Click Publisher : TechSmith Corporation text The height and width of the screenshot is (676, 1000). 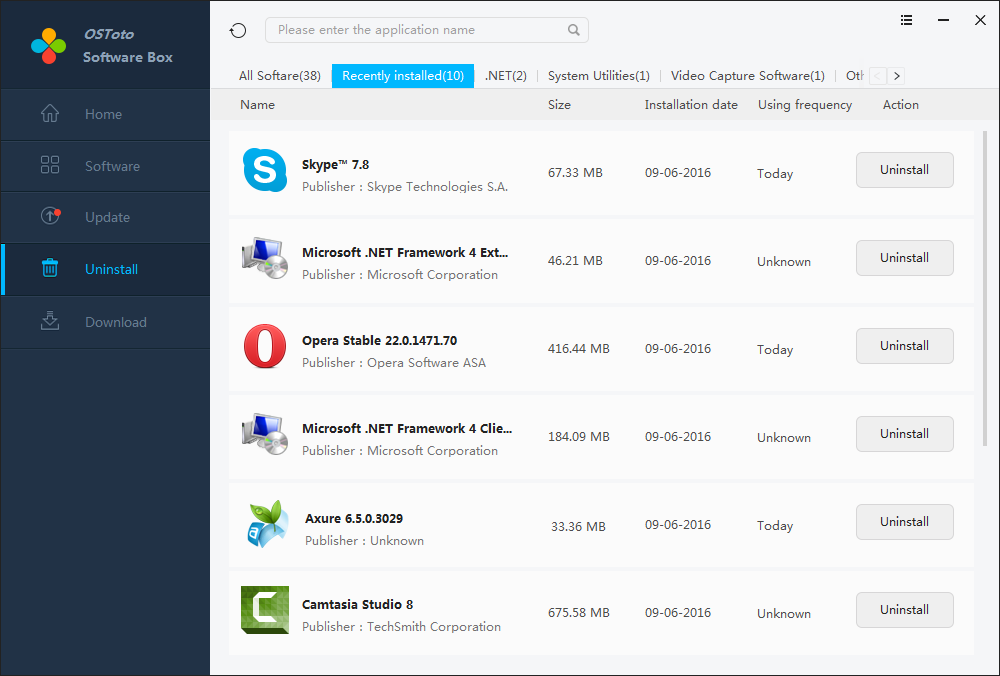click(401, 627)
